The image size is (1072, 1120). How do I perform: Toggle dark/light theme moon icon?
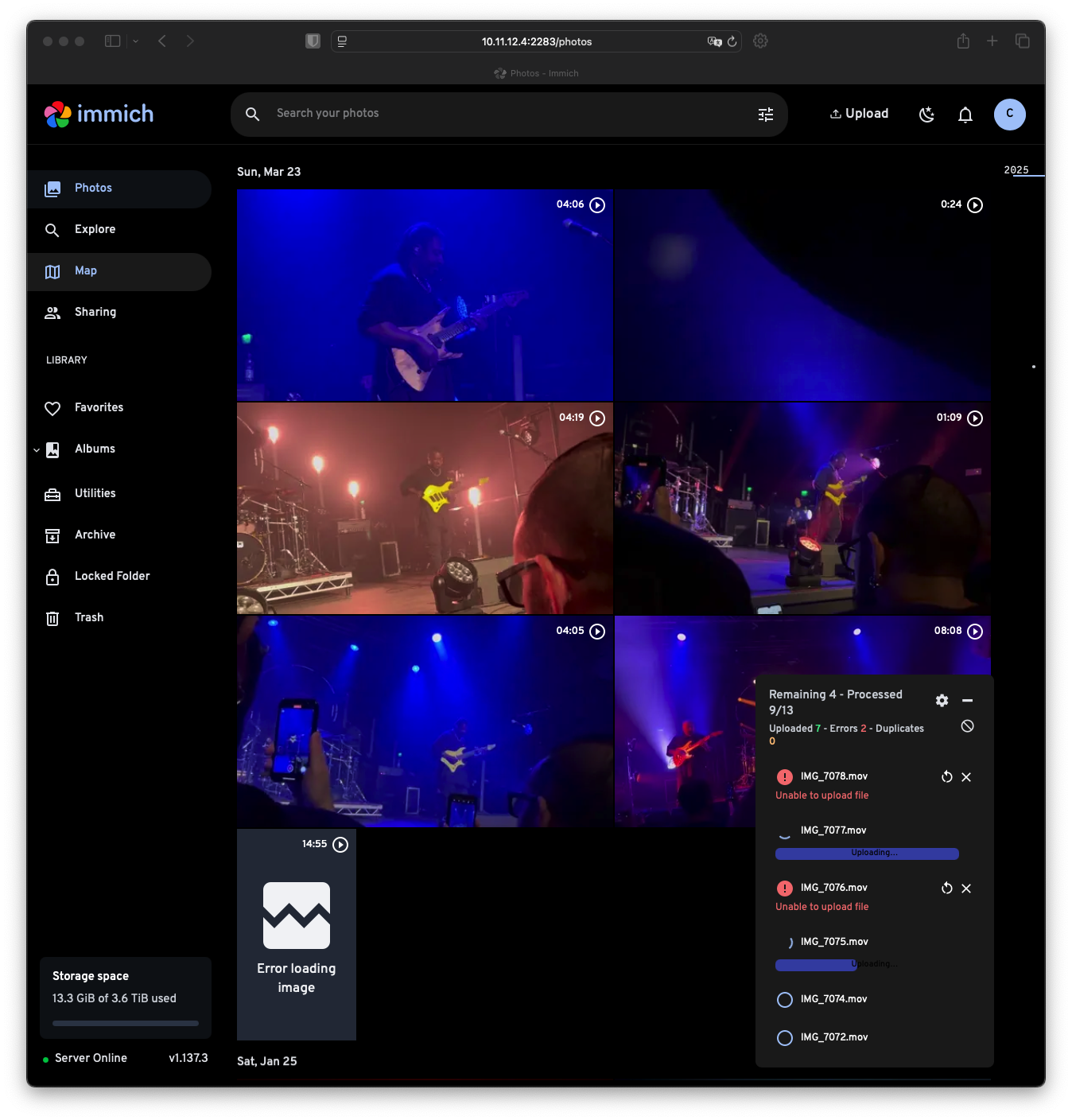tap(926, 115)
